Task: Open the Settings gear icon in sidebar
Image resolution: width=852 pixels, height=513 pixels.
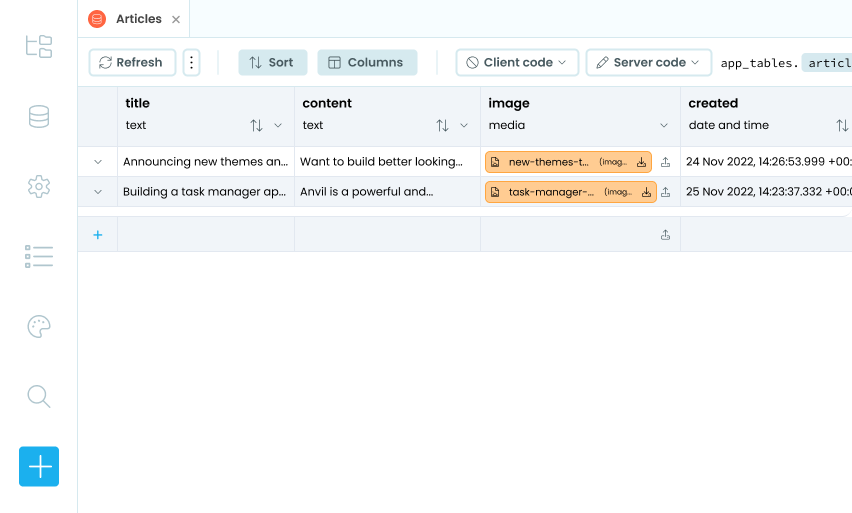Action: point(39,186)
